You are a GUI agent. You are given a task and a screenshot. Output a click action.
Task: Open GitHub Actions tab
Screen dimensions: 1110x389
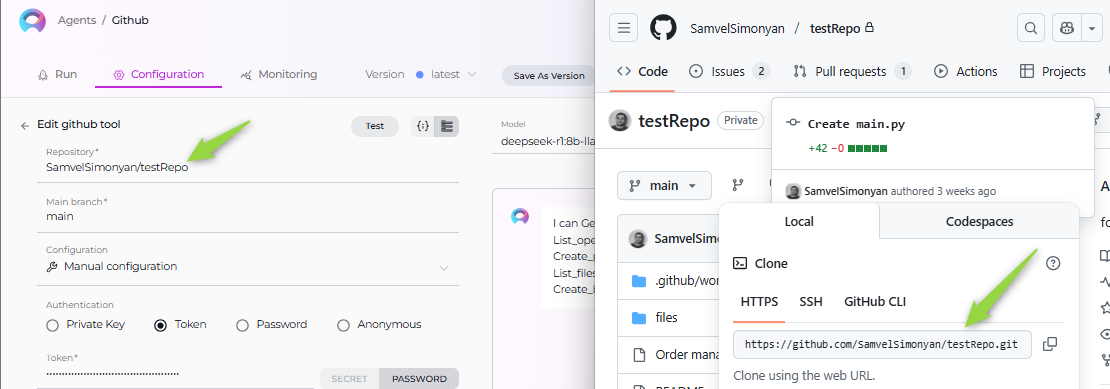pos(966,71)
